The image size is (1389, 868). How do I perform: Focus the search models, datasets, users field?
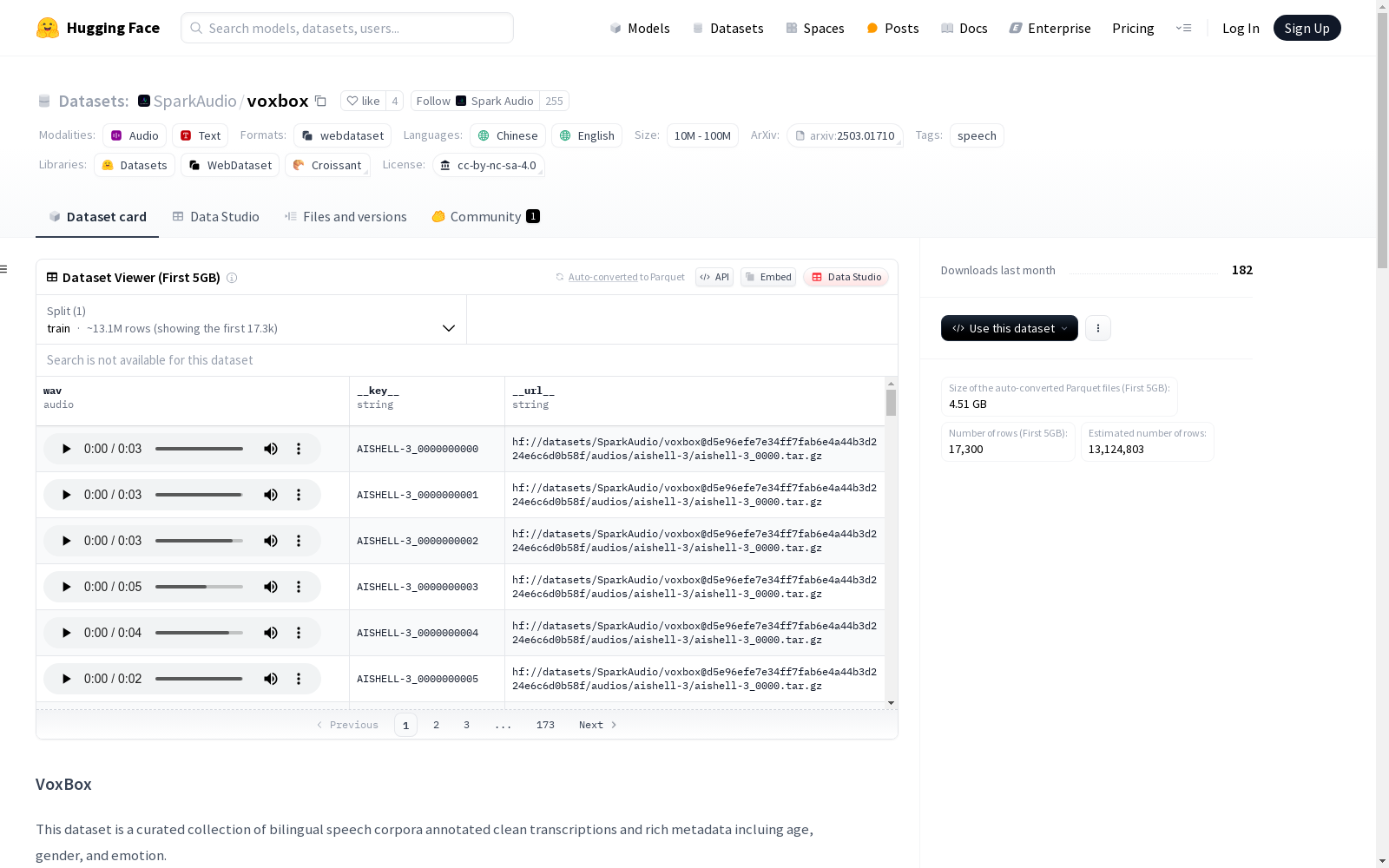[347, 28]
